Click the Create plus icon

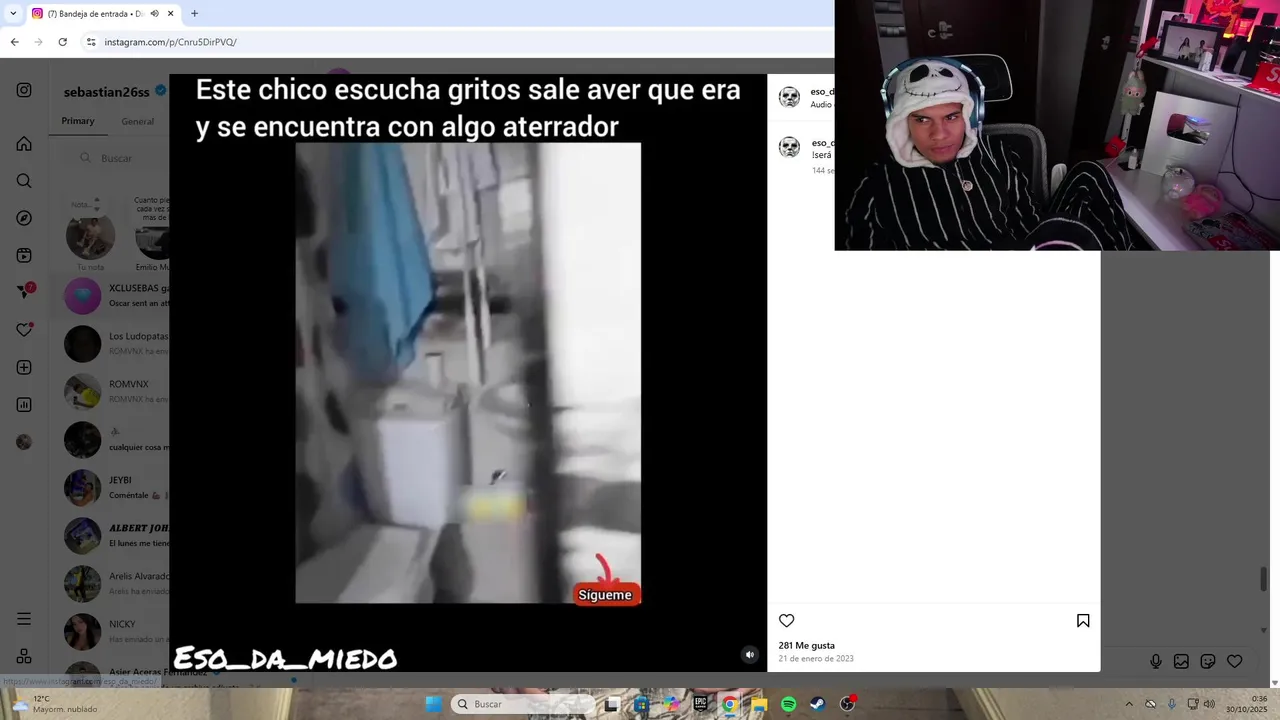(24, 367)
